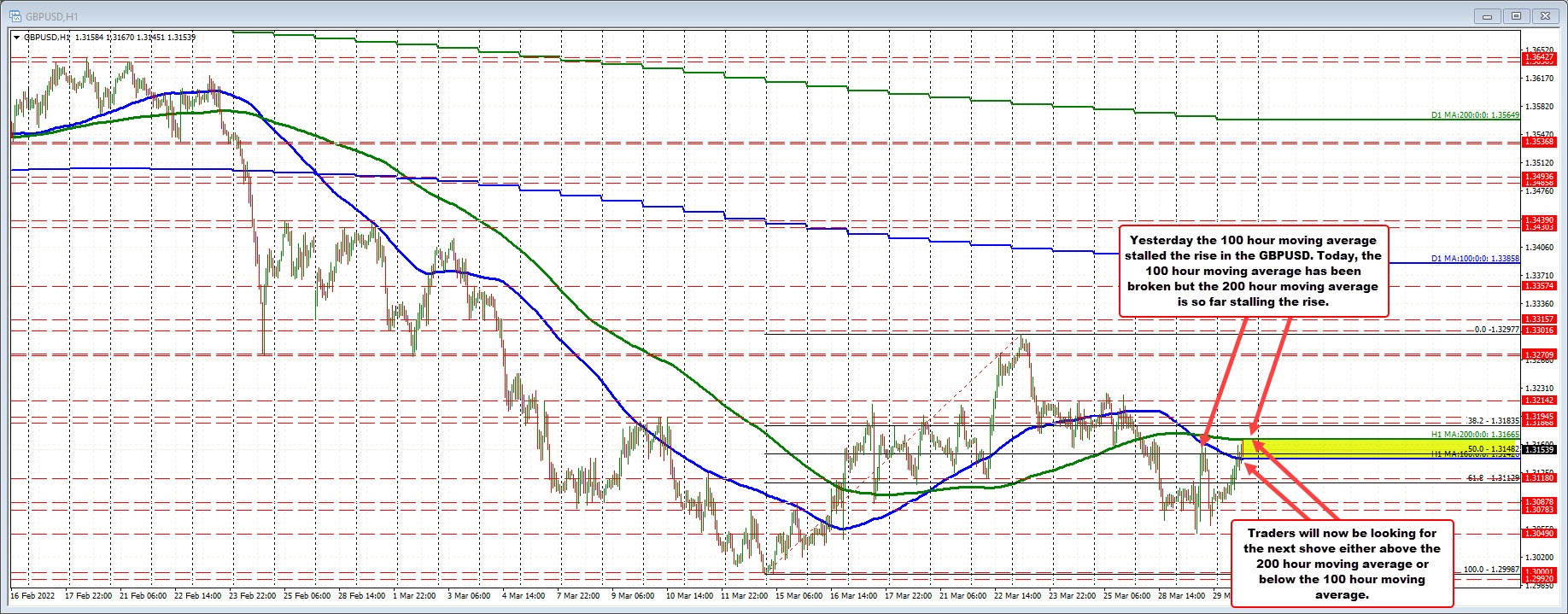This screenshot has height=614, width=1568.
Task: Click the red 1.30878 price level tag
Action: (x=1539, y=502)
